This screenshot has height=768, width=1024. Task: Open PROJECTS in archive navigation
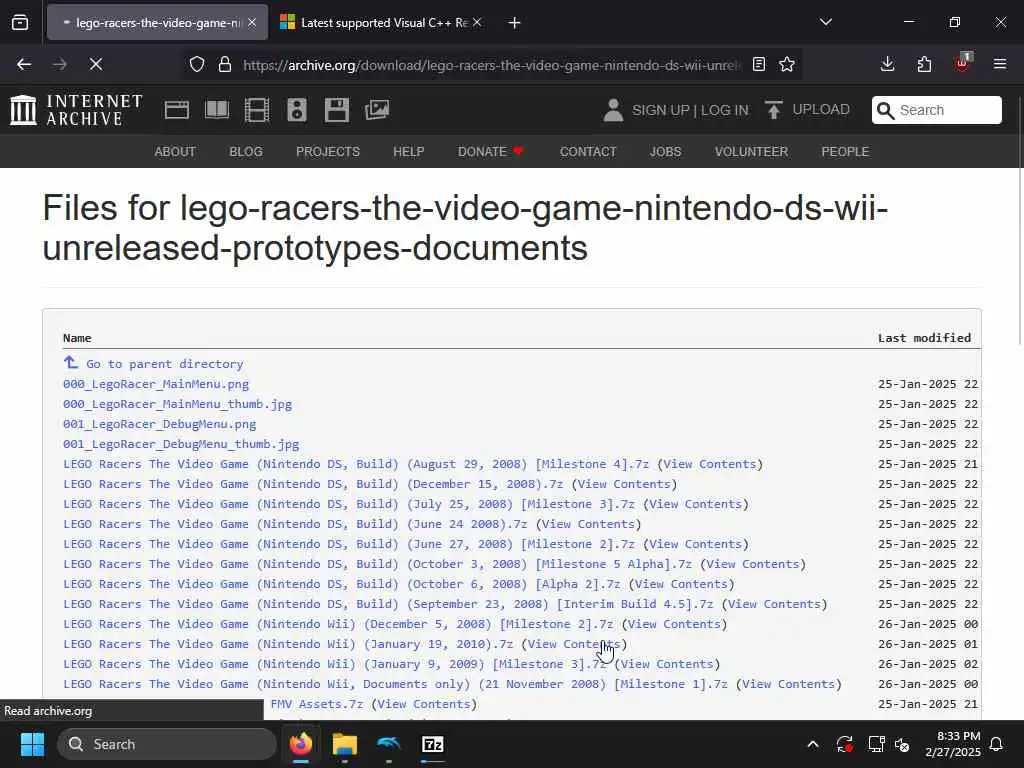point(328,152)
